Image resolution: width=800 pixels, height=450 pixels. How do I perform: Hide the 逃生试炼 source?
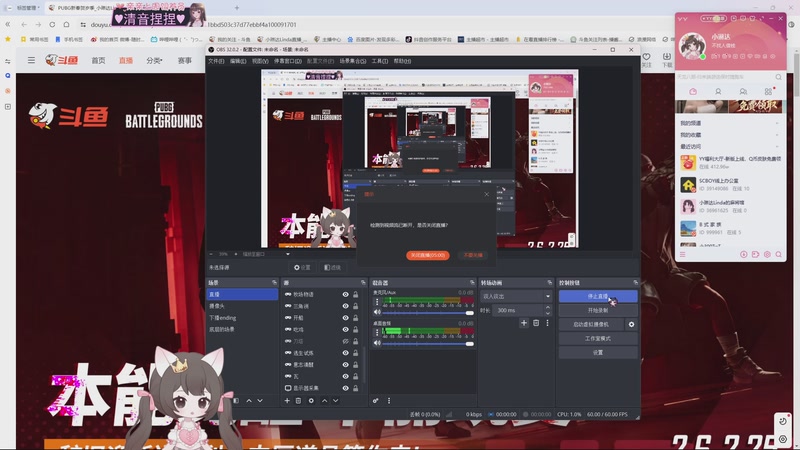[x=345, y=353]
